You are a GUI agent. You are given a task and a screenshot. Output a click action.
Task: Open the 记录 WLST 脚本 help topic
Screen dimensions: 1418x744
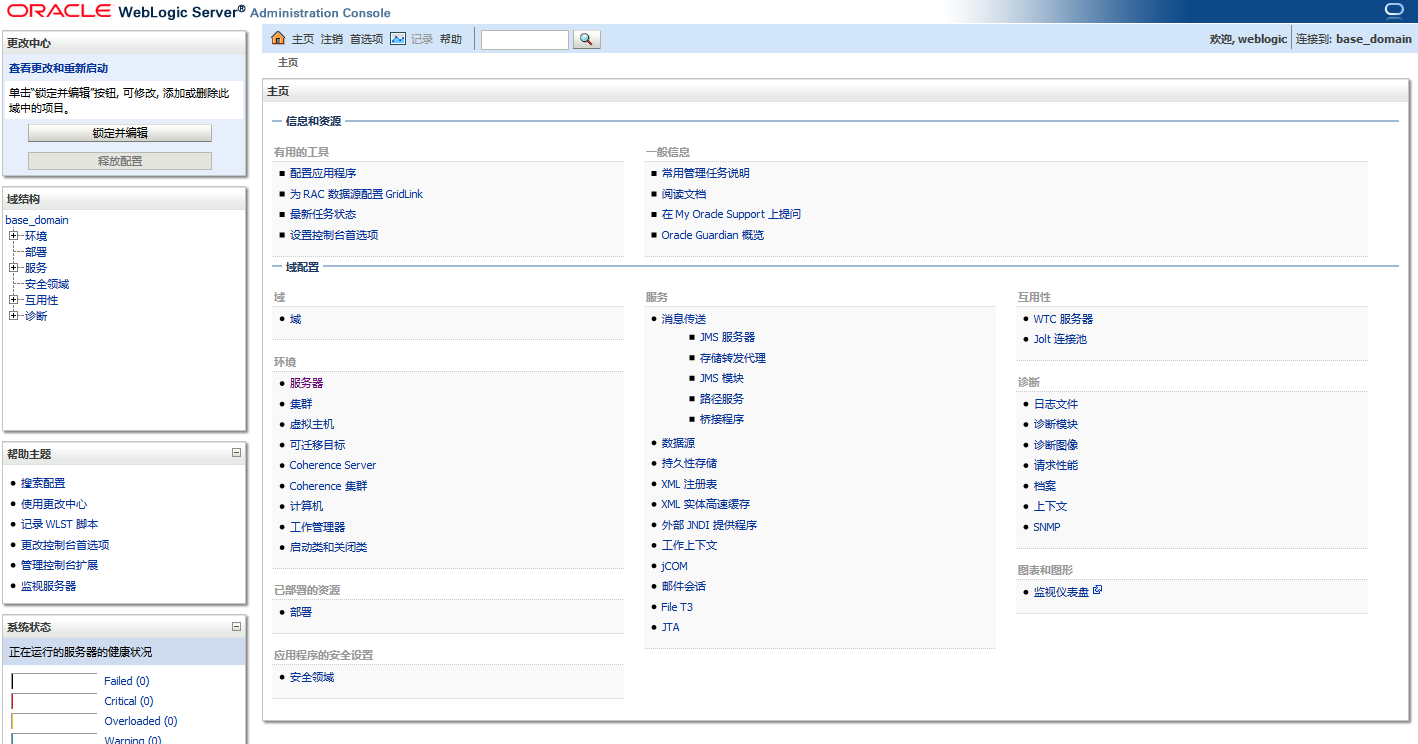pos(60,524)
